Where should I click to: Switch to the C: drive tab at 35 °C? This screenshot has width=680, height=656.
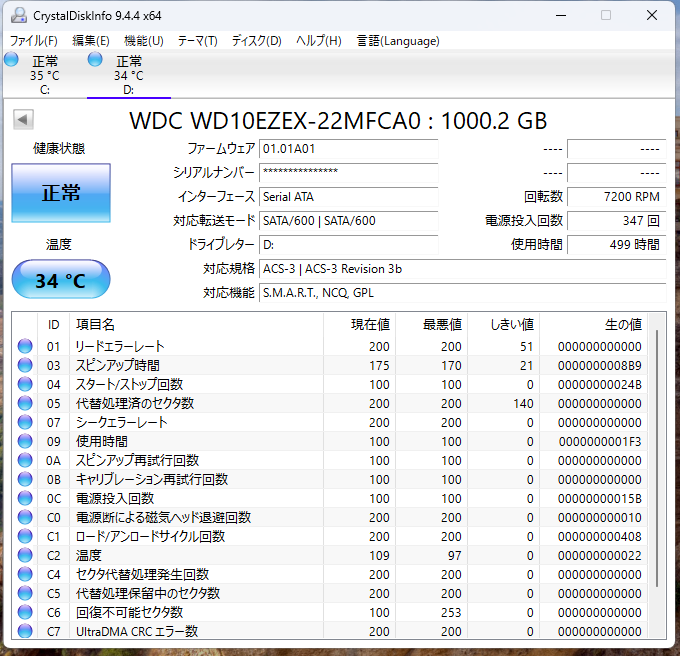[x=45, y=75]
